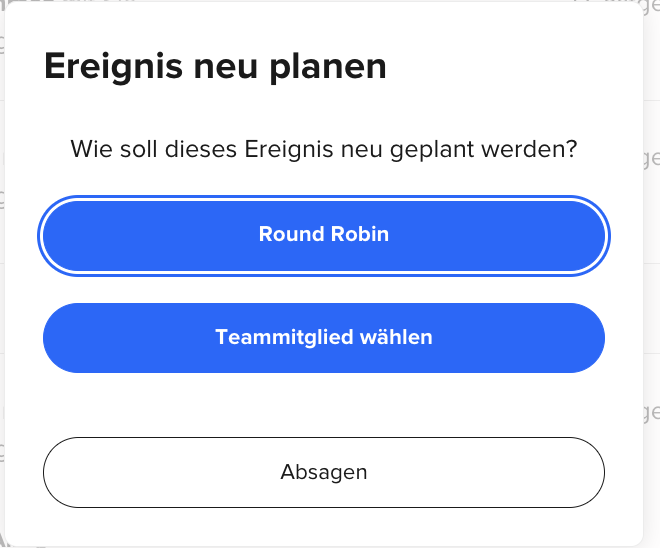
Task: Click the empty space between Teammitglied and Absagen
Action: coord(324,405)
